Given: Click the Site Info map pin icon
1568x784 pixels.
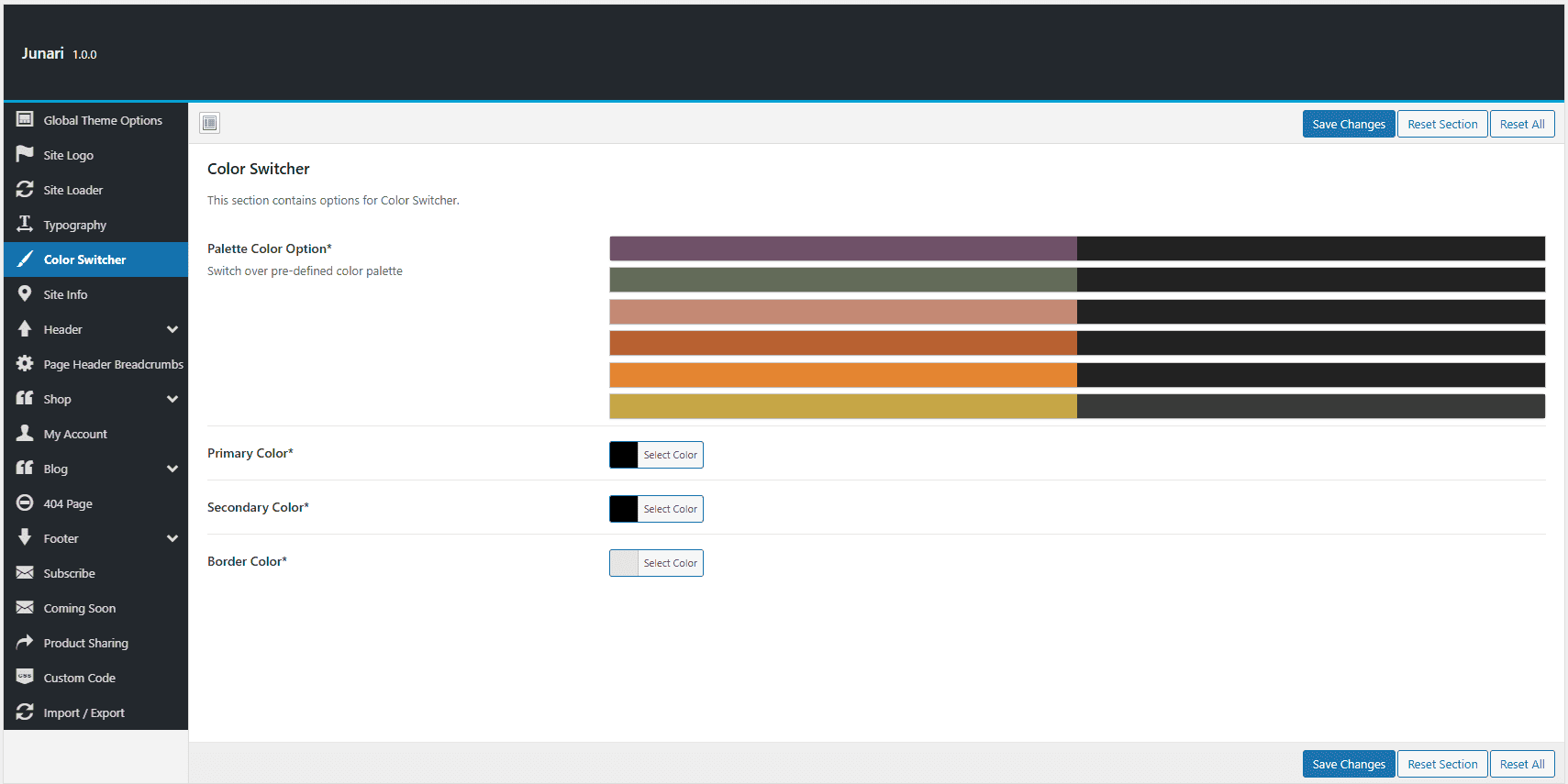Looking at the screenshot, I should coord(25,293).
